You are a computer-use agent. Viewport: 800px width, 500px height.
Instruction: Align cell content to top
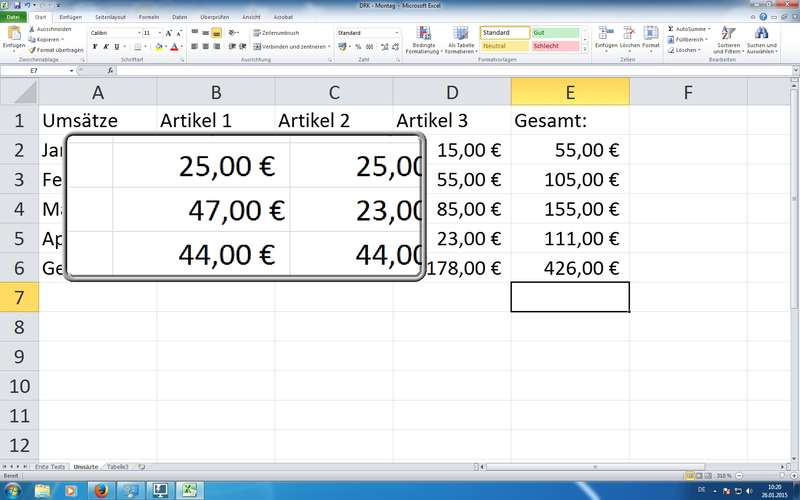194,33
